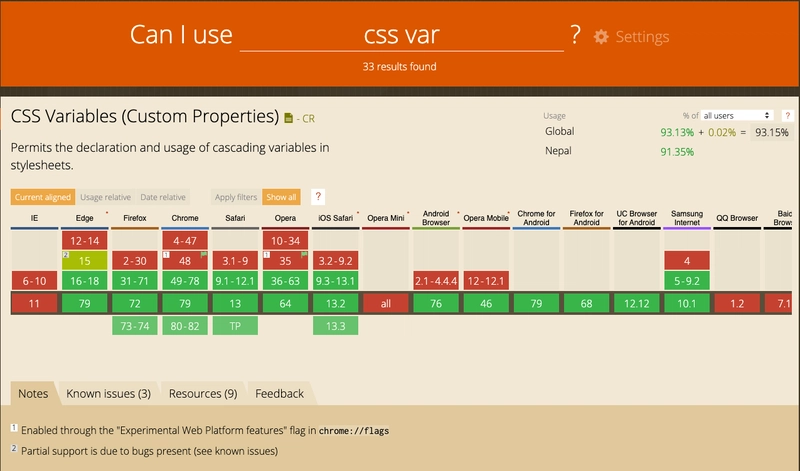Click the Edge 16-18 cell
This screenshot has width=800, height=471.
(x=85, y=281)
